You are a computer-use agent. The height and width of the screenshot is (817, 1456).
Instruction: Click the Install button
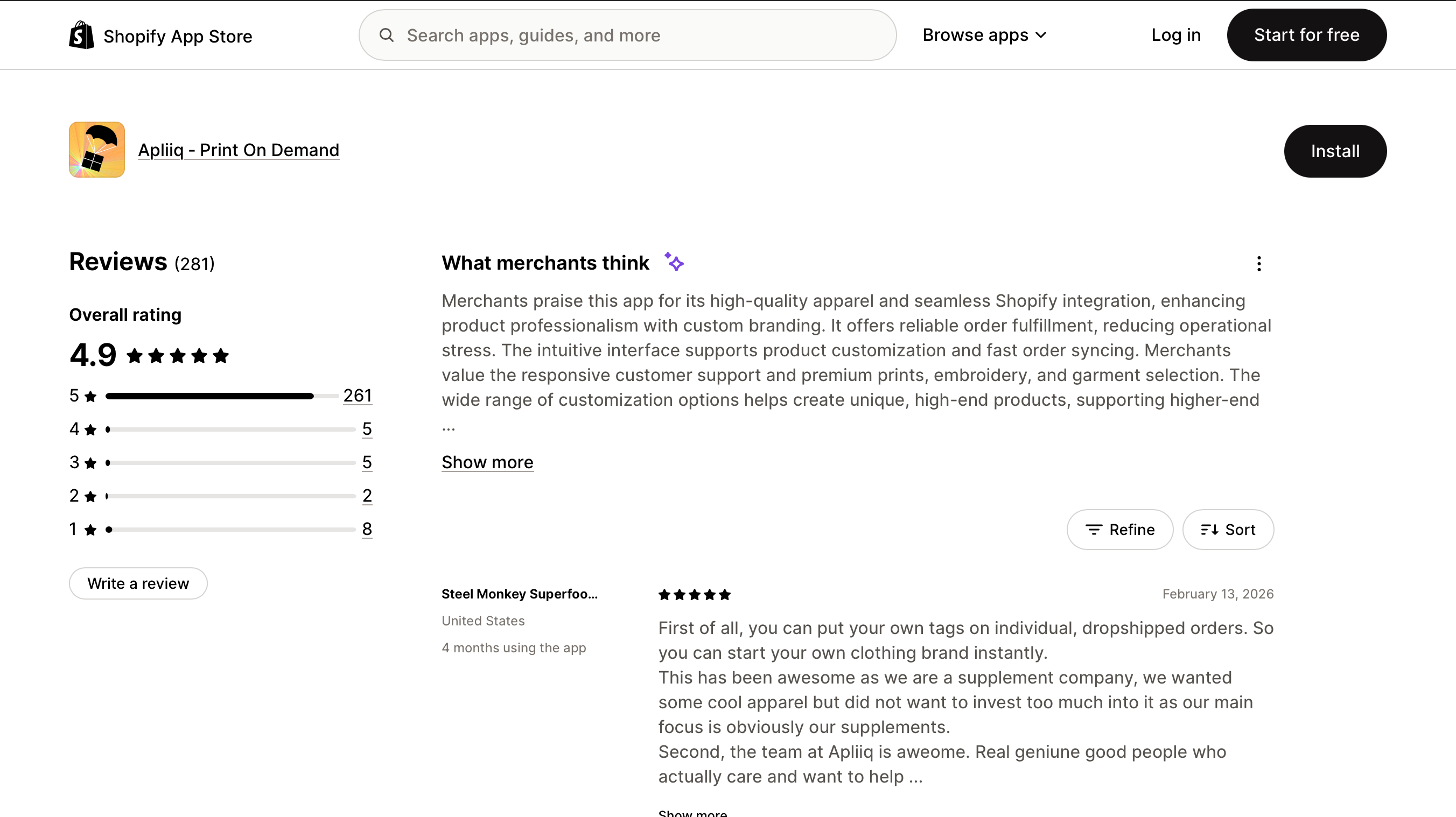coord(1334,151)
